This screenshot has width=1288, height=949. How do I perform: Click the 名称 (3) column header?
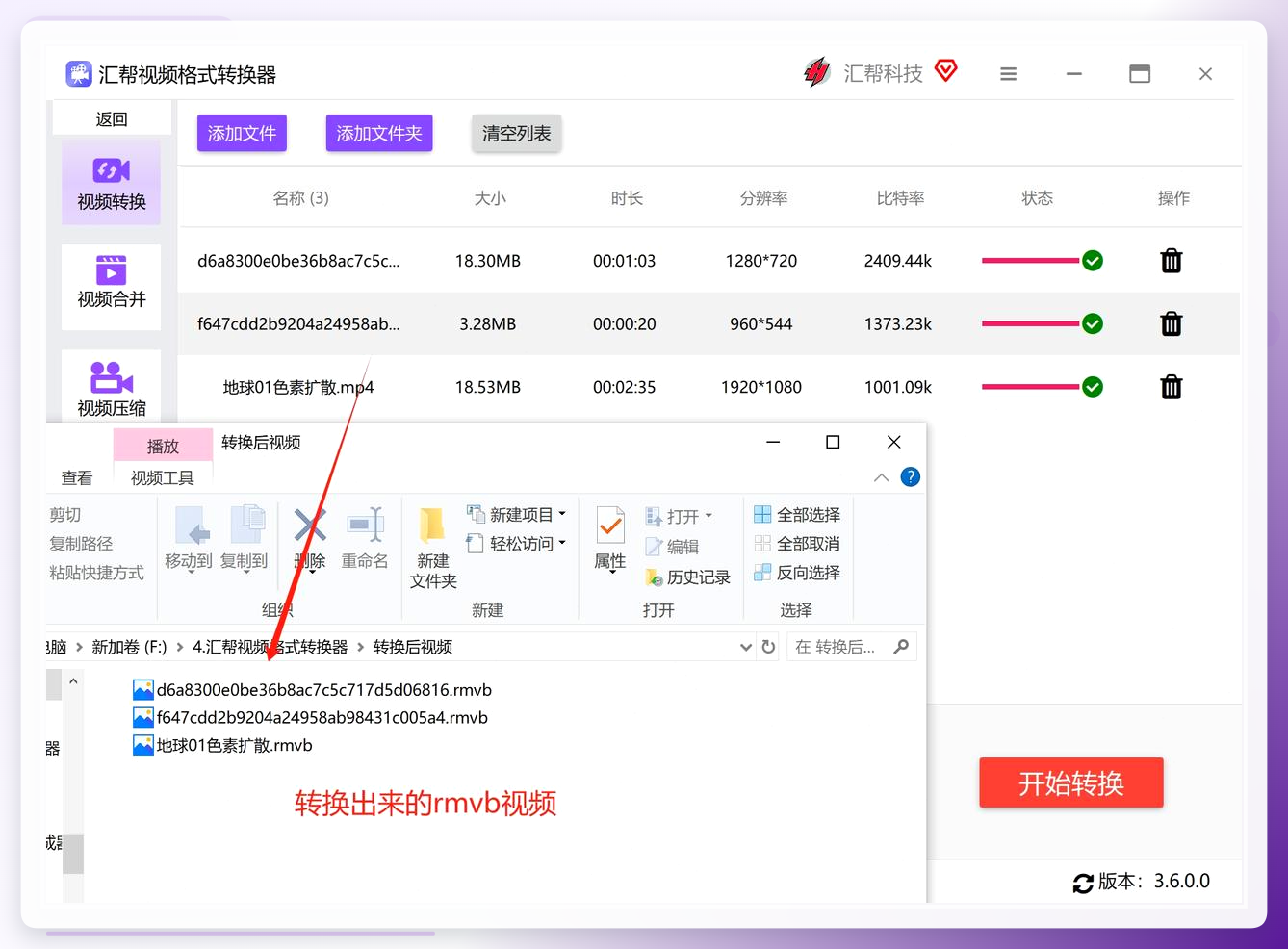click(300, 198)
